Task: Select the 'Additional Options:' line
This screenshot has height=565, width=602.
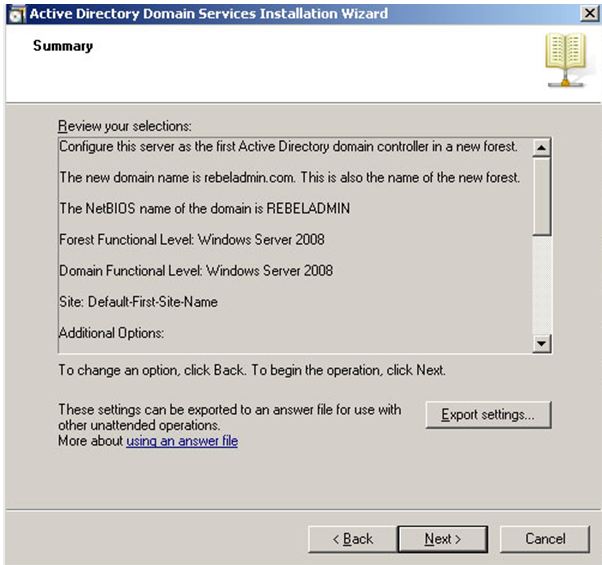Action: 111,333
